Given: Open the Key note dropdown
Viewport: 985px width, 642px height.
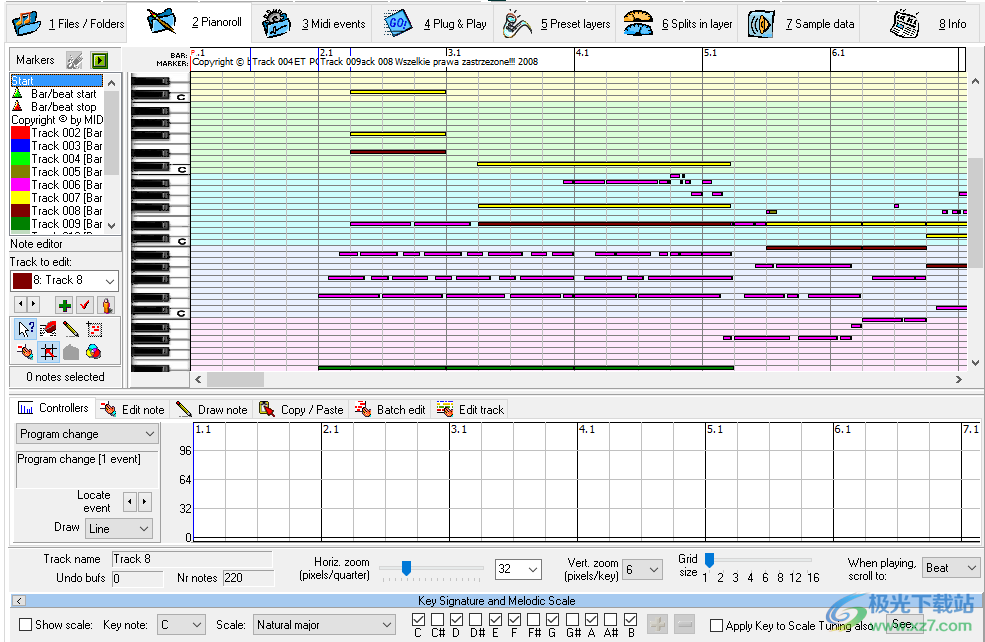Looking at the screenshot, I should pos(181,625).
